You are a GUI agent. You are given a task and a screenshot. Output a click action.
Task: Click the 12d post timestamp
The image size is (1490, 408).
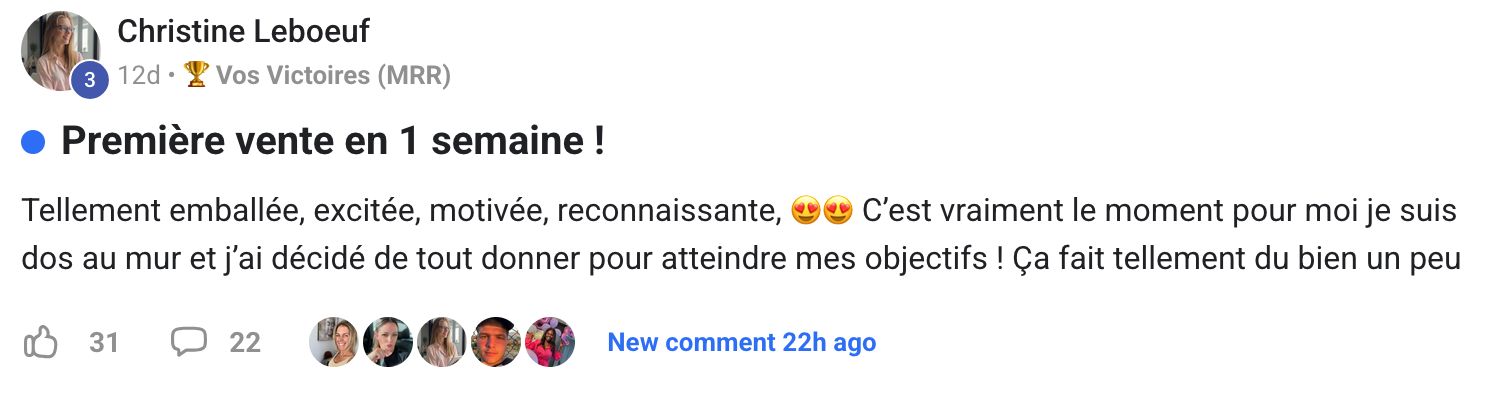pyautogui.click(x=138, y=76)
